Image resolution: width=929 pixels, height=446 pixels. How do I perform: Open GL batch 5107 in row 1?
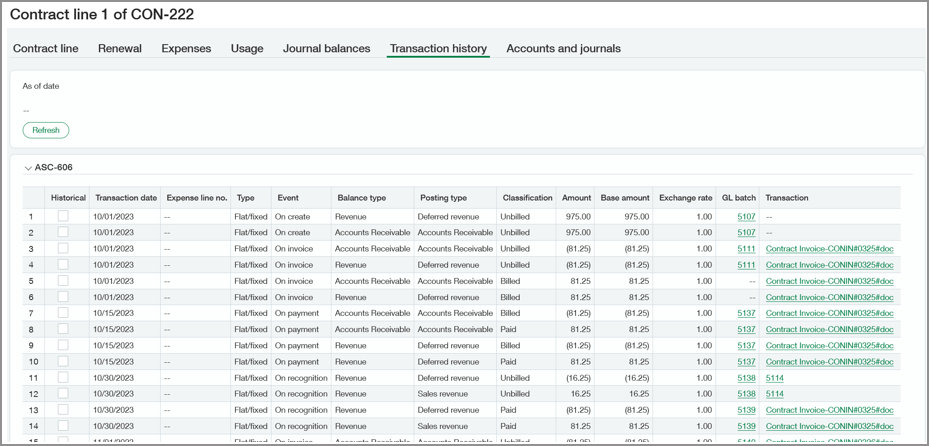pyautogui.click(x=745, y=216)
